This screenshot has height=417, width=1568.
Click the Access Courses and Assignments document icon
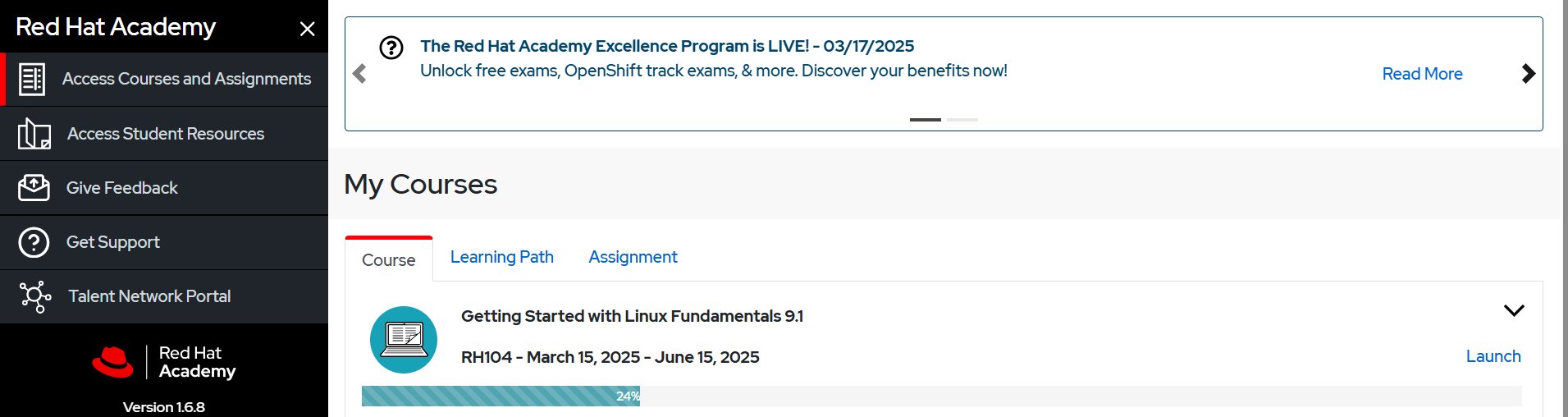(32, 80)
